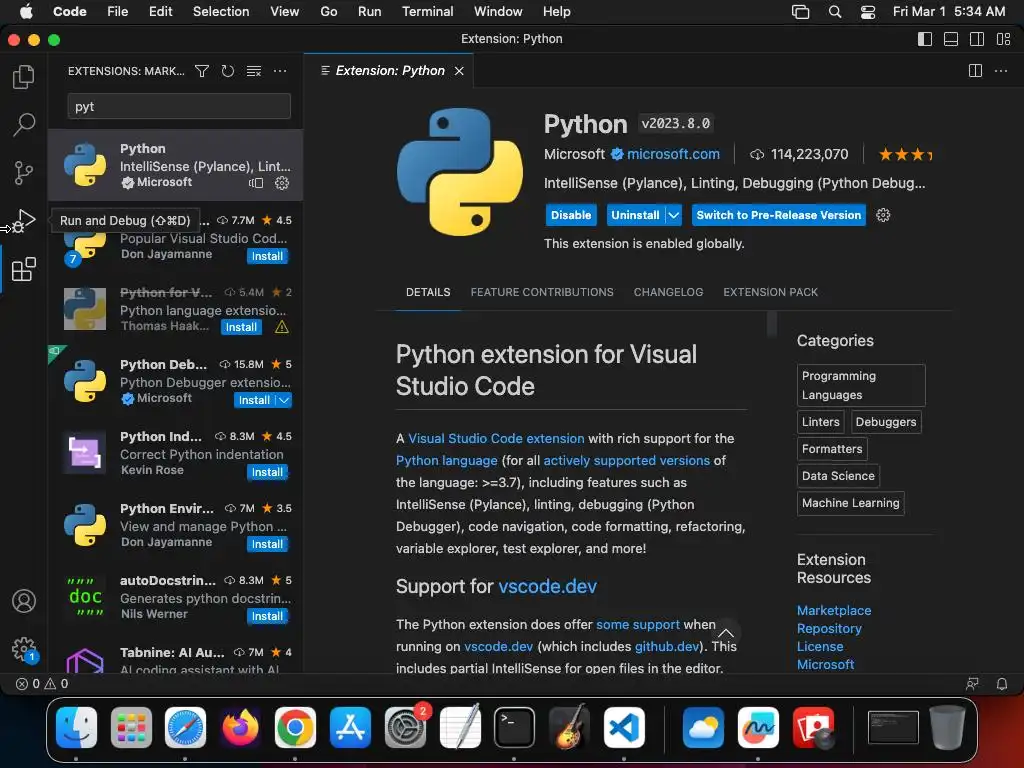
Task: Install Python for VSCode by Thomas Haak
Action: tap(241, 327)
